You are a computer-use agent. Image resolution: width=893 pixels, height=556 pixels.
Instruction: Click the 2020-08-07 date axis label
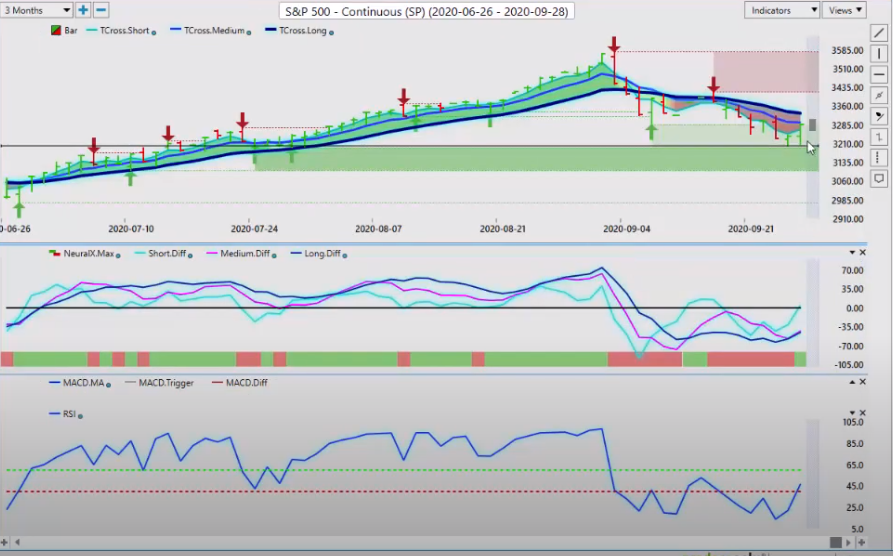click(x=378, y=228)
